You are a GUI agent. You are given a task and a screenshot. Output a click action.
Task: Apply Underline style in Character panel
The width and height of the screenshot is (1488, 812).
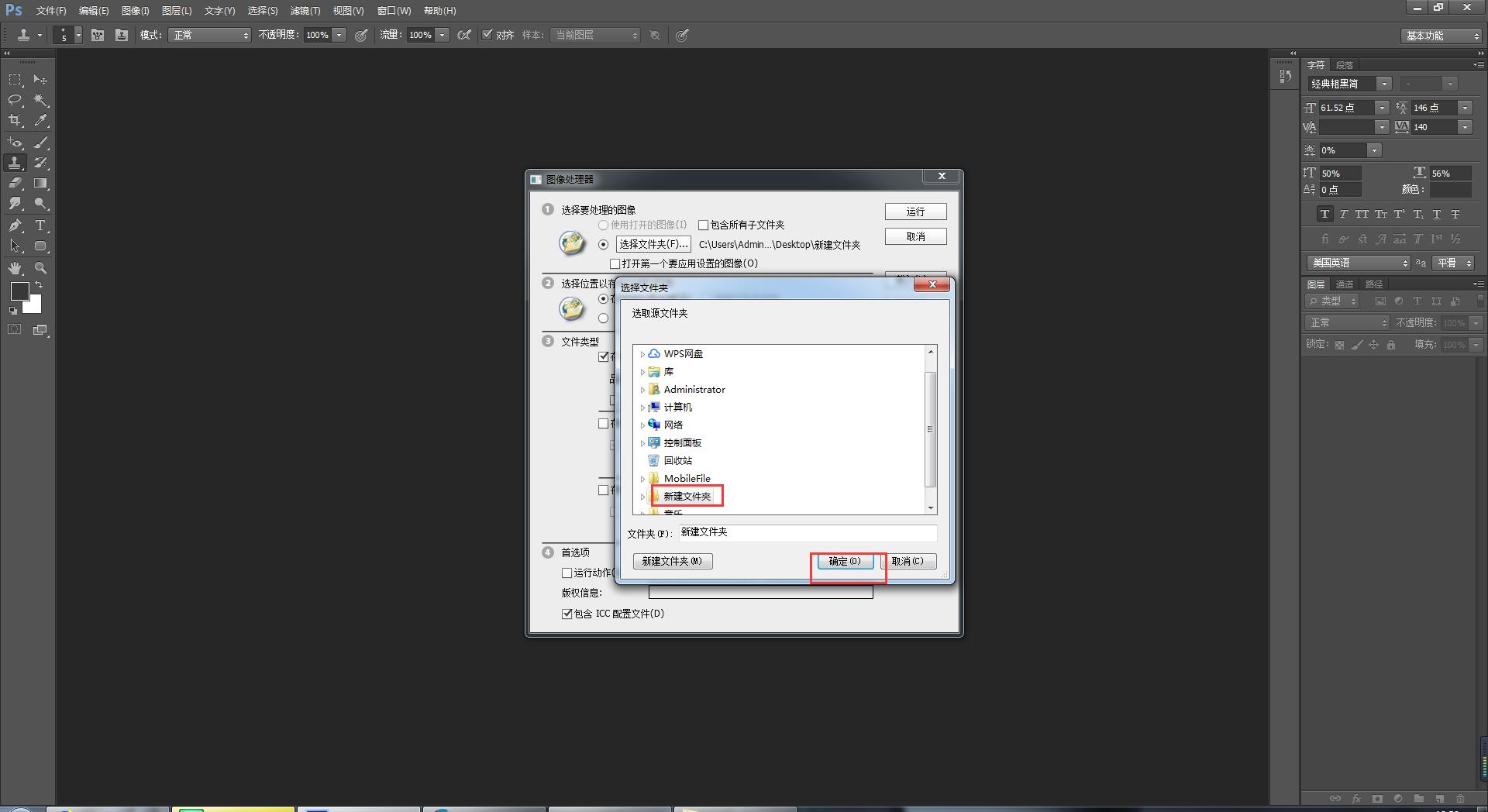tap(1436, 215)
